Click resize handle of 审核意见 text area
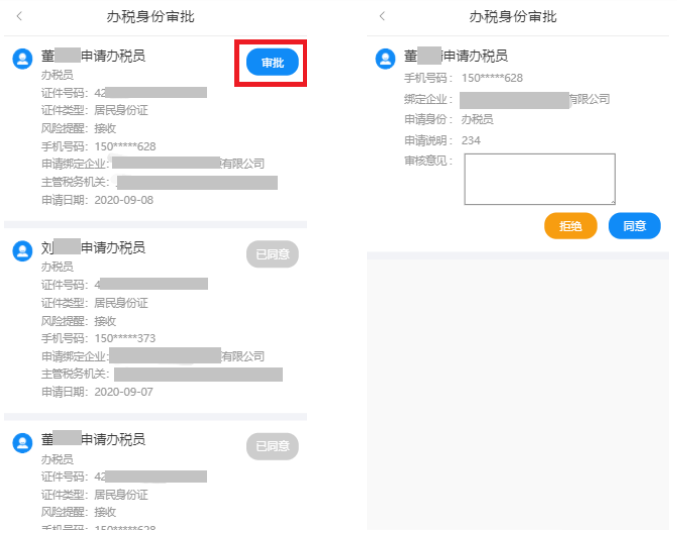Image resolution: width=677 pixels, height=542 pixels. tap(613, 202)
